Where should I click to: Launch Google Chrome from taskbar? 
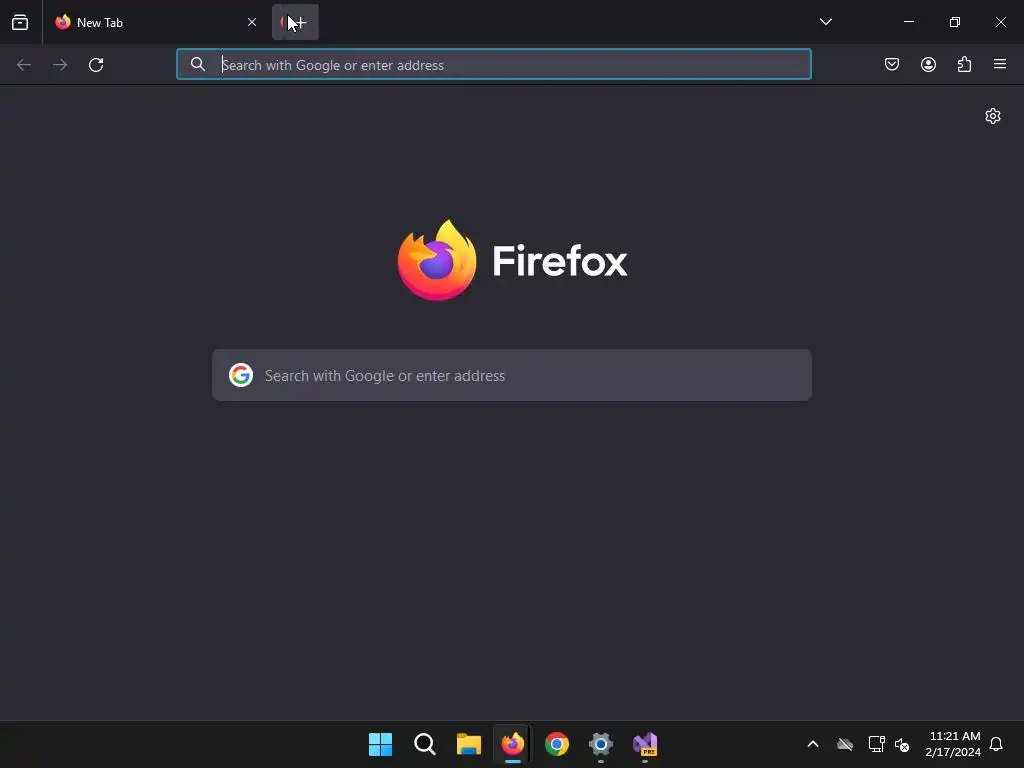coord(557,744)
